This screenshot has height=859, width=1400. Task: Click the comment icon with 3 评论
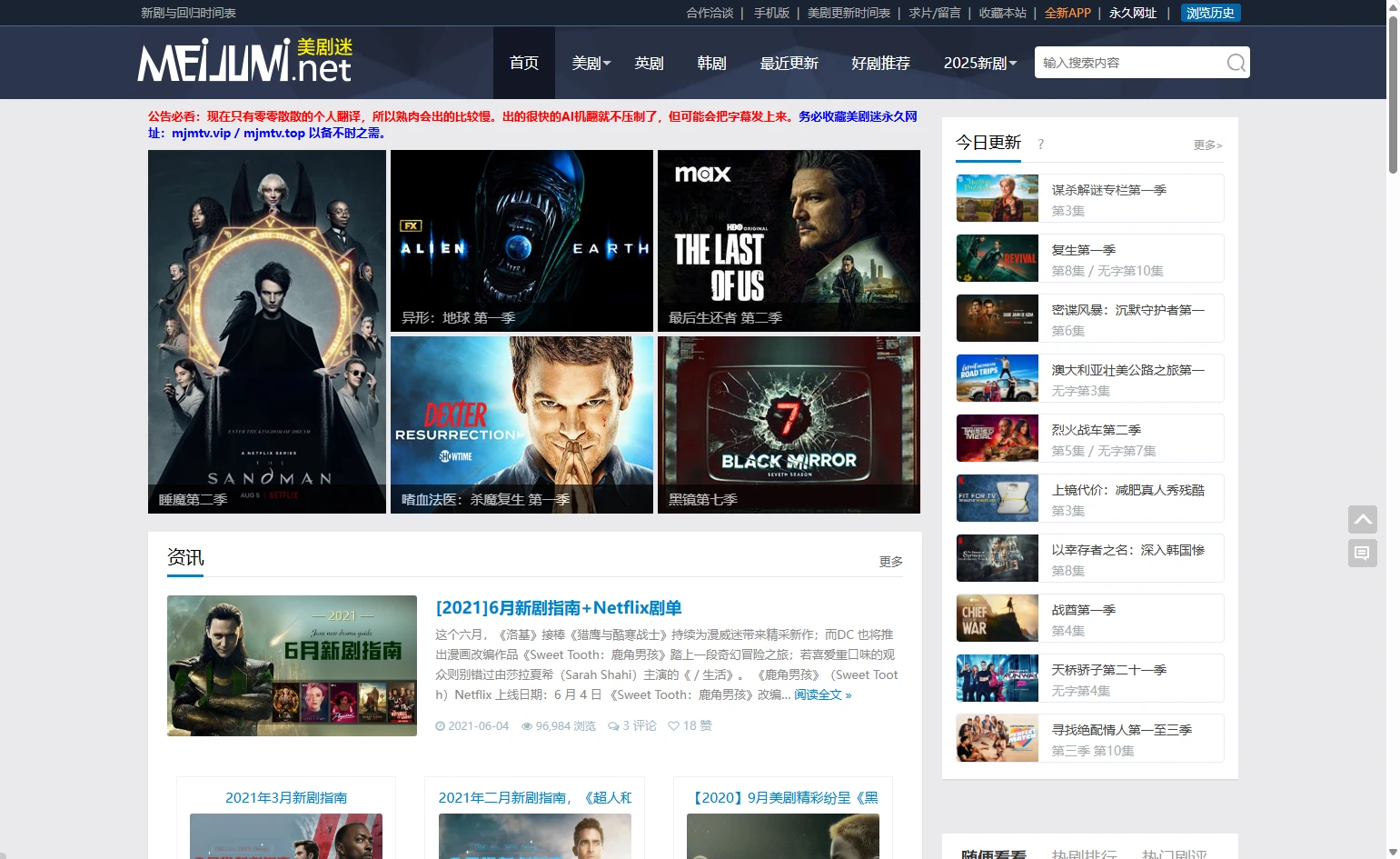point(613,726)
